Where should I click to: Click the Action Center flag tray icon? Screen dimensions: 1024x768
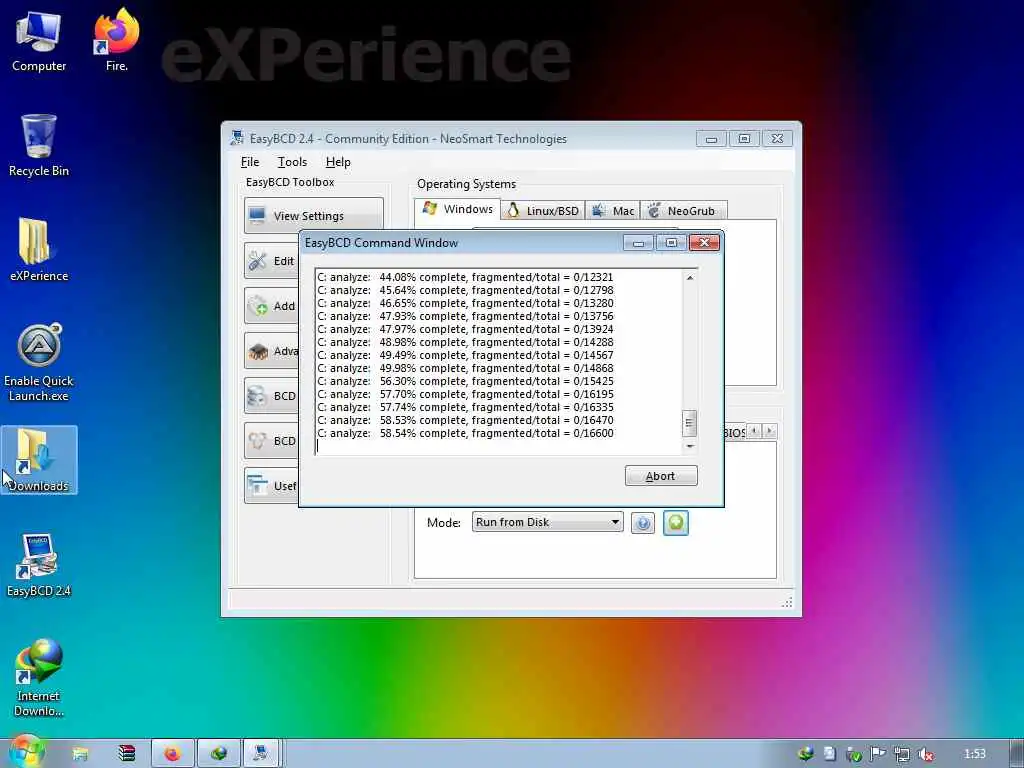878,754
